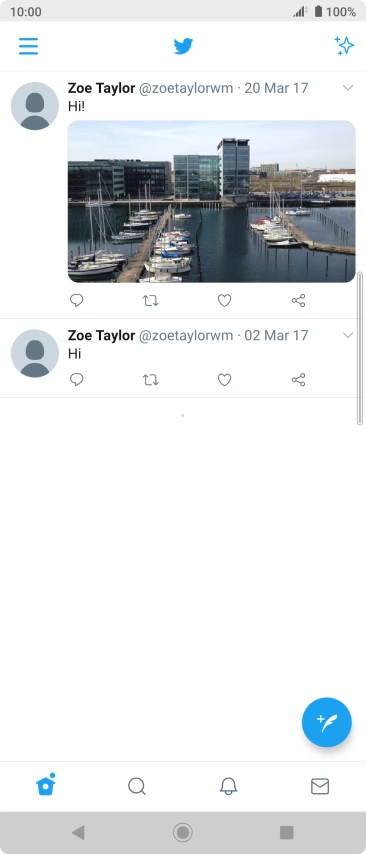Retweet the 02 Mar 17 "Hi" tweet
The height and width of the screenshot is (854, 366).
click(x=151, y=380)
